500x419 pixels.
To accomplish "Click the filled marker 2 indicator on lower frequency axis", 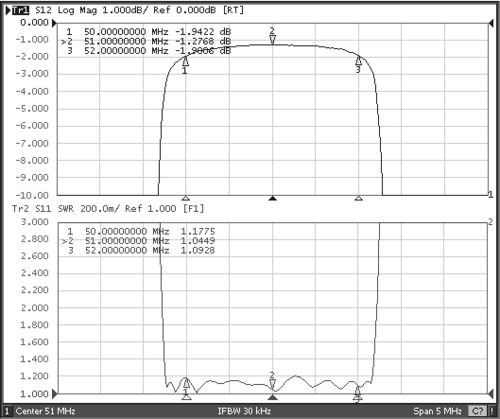I will click(x=273, y=397).
